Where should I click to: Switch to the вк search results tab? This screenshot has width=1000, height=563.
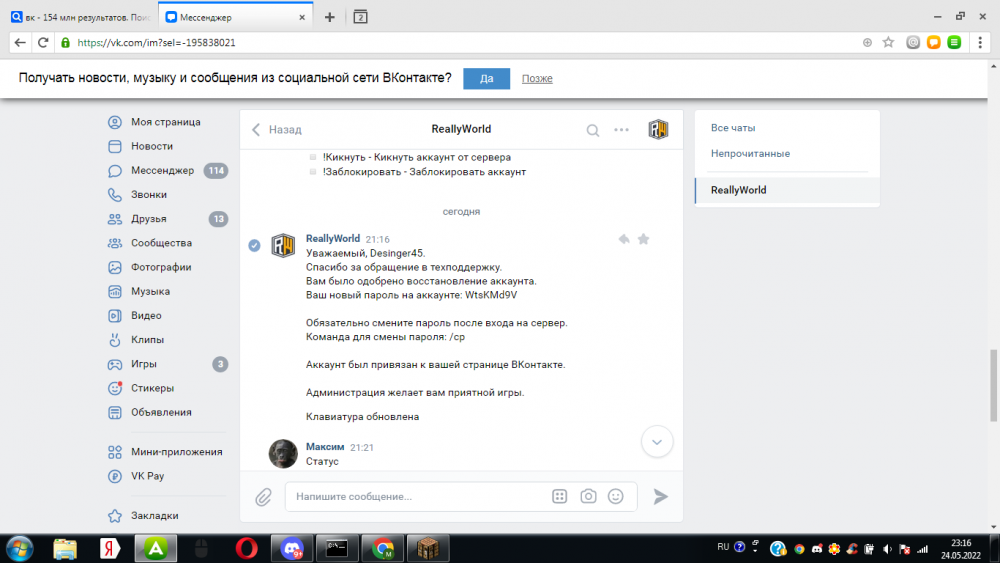click(80, 17)
